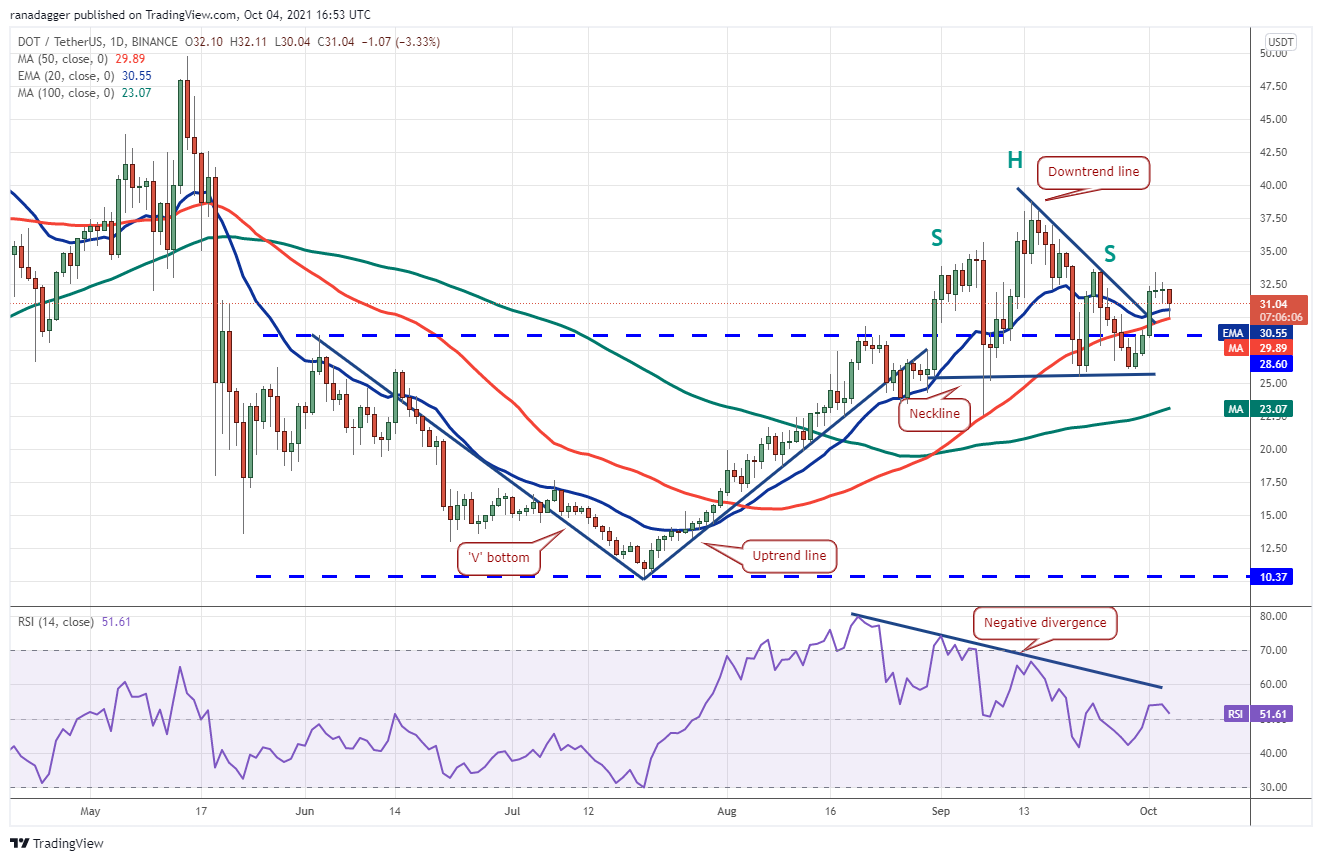Click the 15.00 price scale label
The width and height of the screenshot is (1322, 861).
(x=1272, y=515)
